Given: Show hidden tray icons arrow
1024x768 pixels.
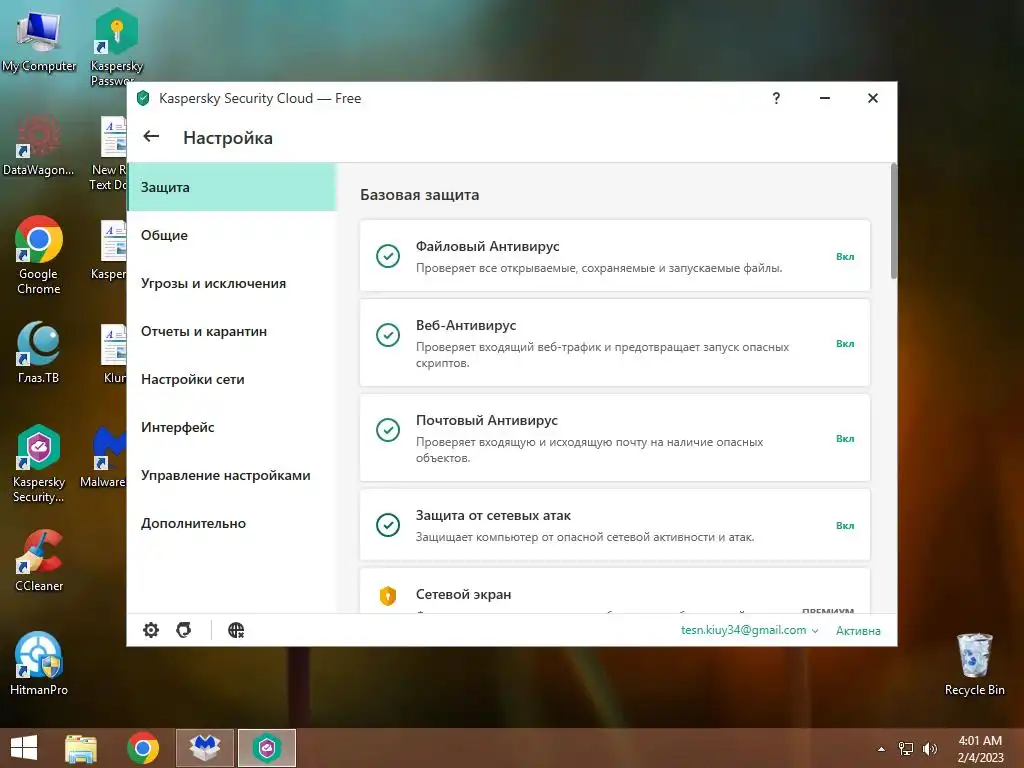Looking at the screenshot, I should click(x=882, y=749).
